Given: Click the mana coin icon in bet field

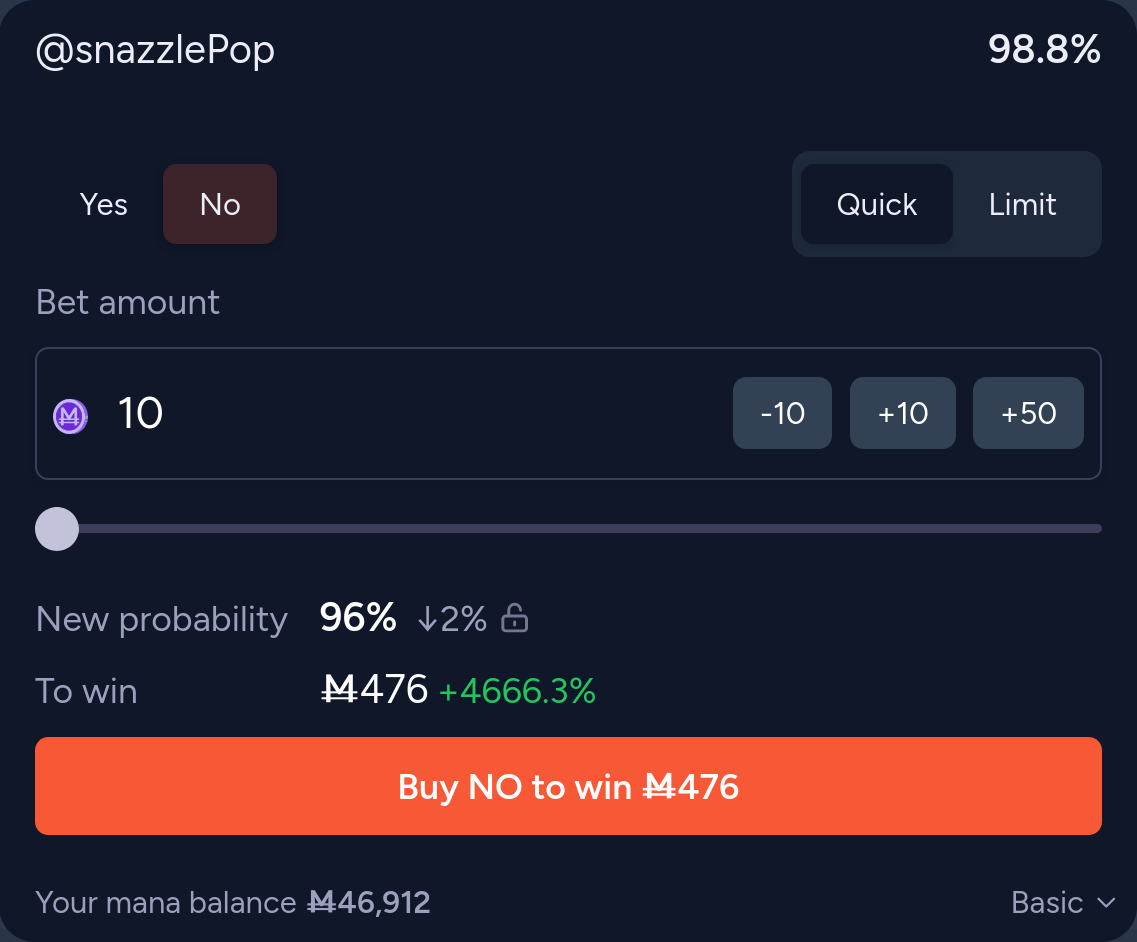Looking at the screenshot, I should click(x=70, y=415).
